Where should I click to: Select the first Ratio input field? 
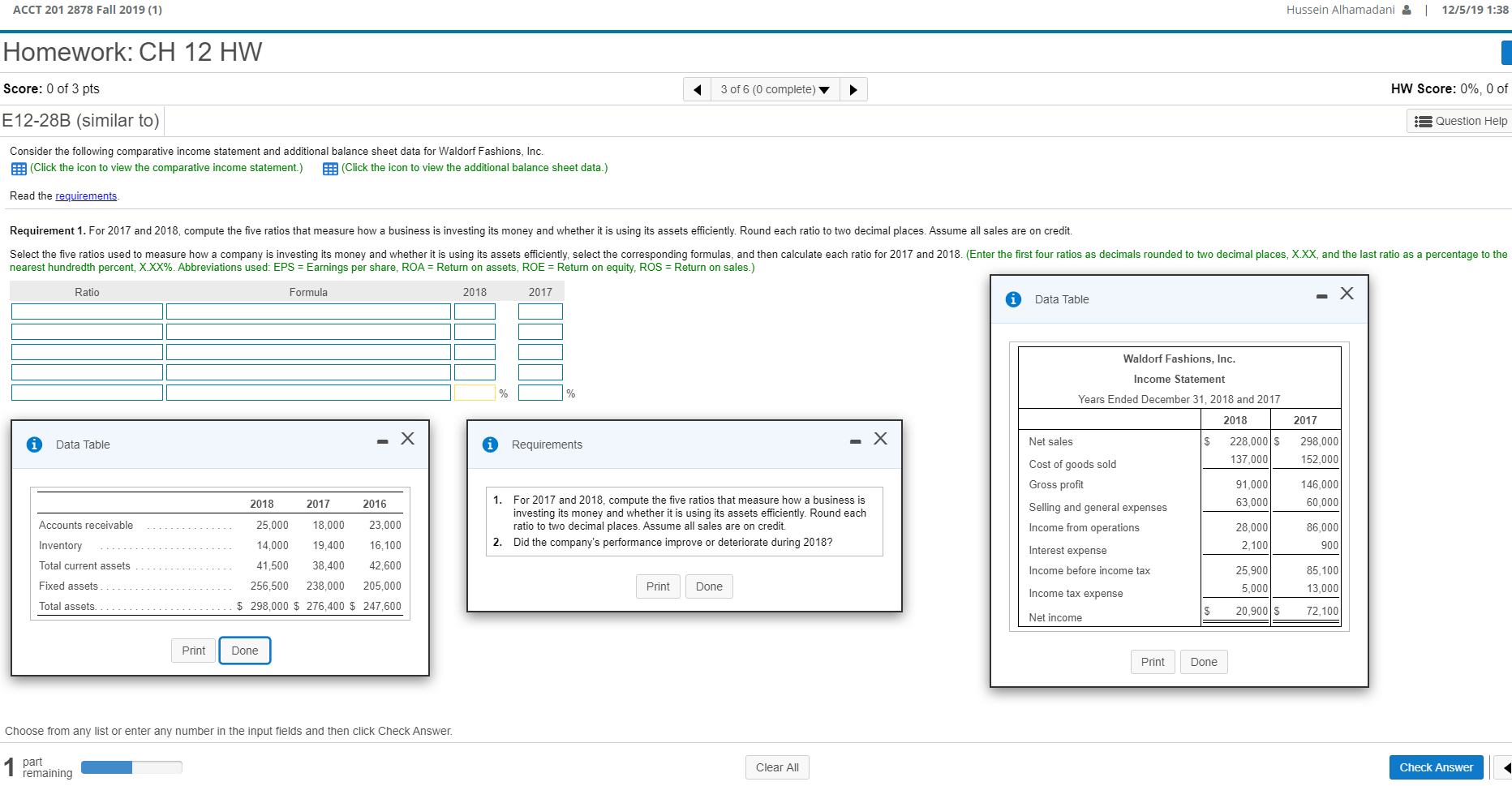coord(86,311)
